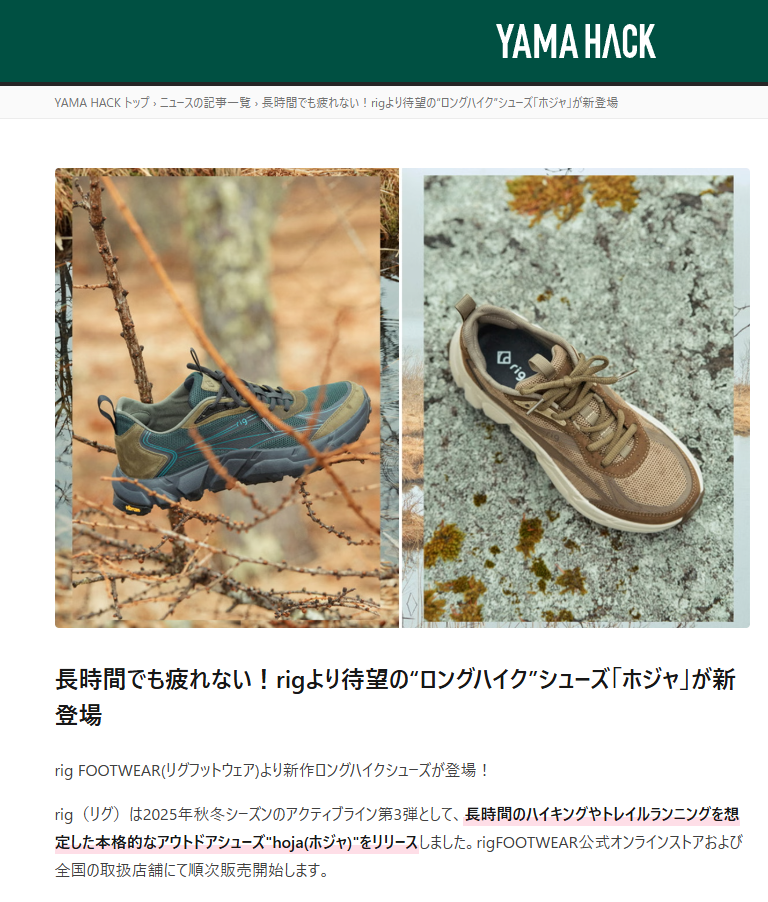
Task: Open the YAMA HACK トップ breadcrumb link
Action: pyautogui.click(x=102, y=103)
